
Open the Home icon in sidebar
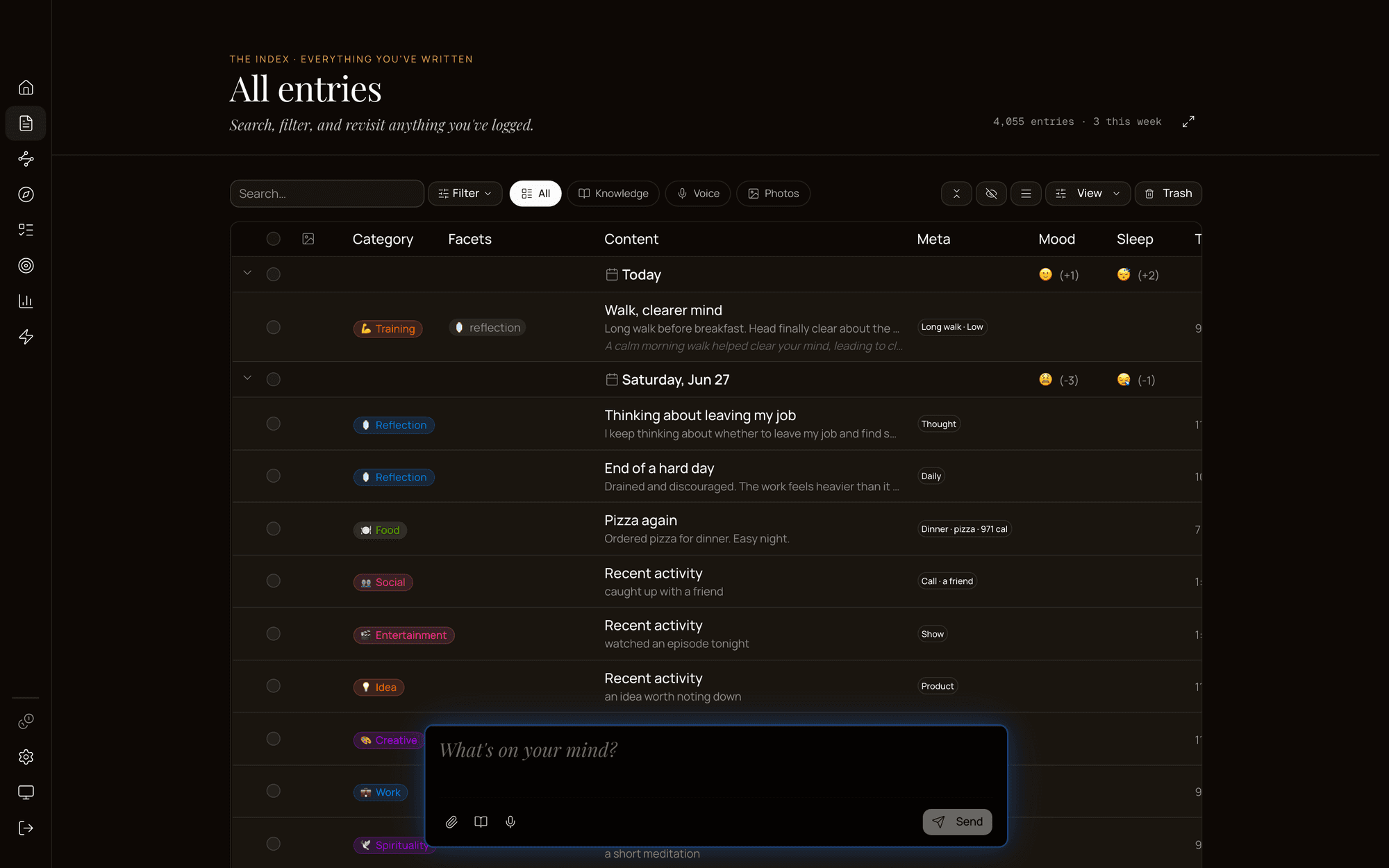(26, 87)
